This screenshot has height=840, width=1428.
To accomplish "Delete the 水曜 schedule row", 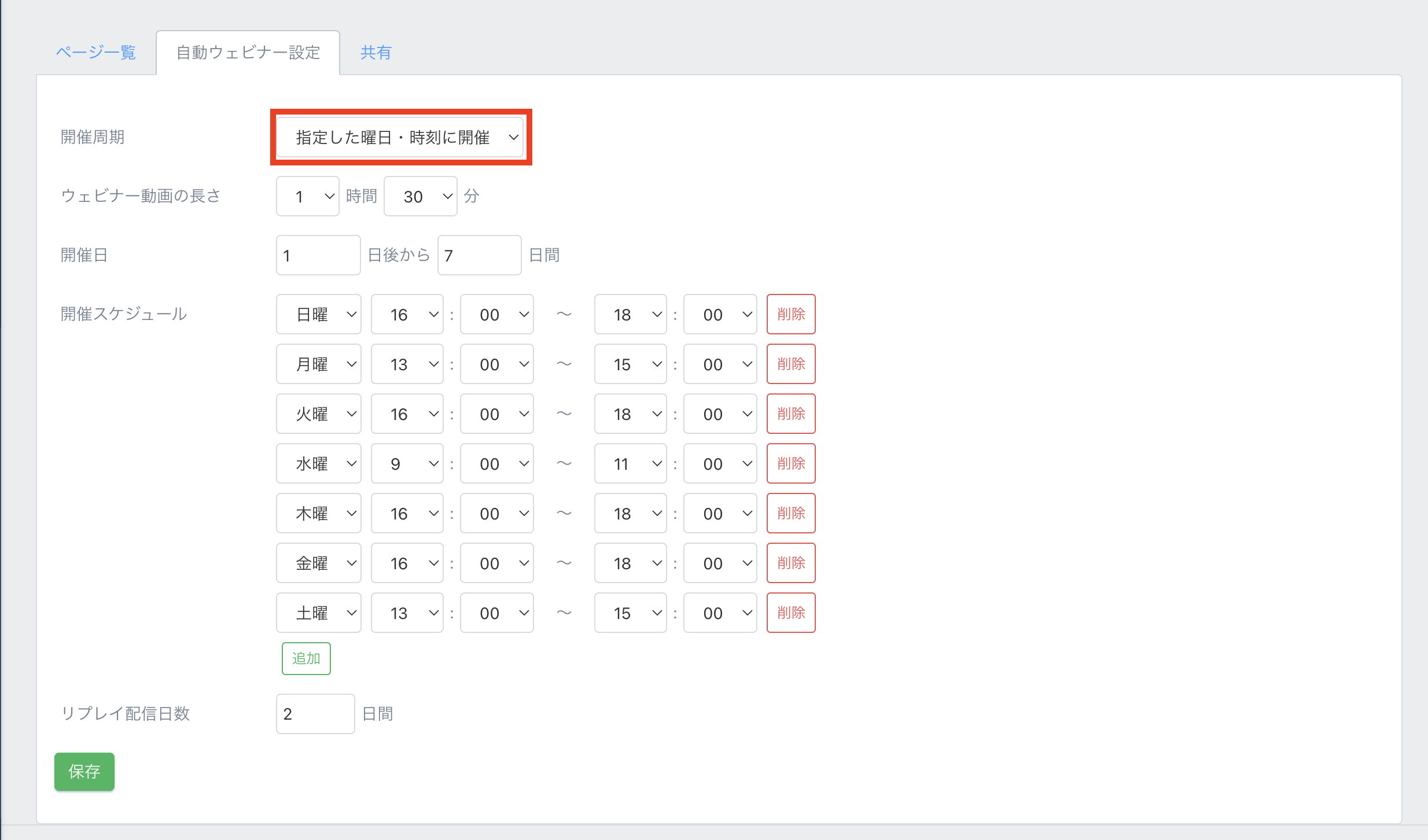I will 790,463.
